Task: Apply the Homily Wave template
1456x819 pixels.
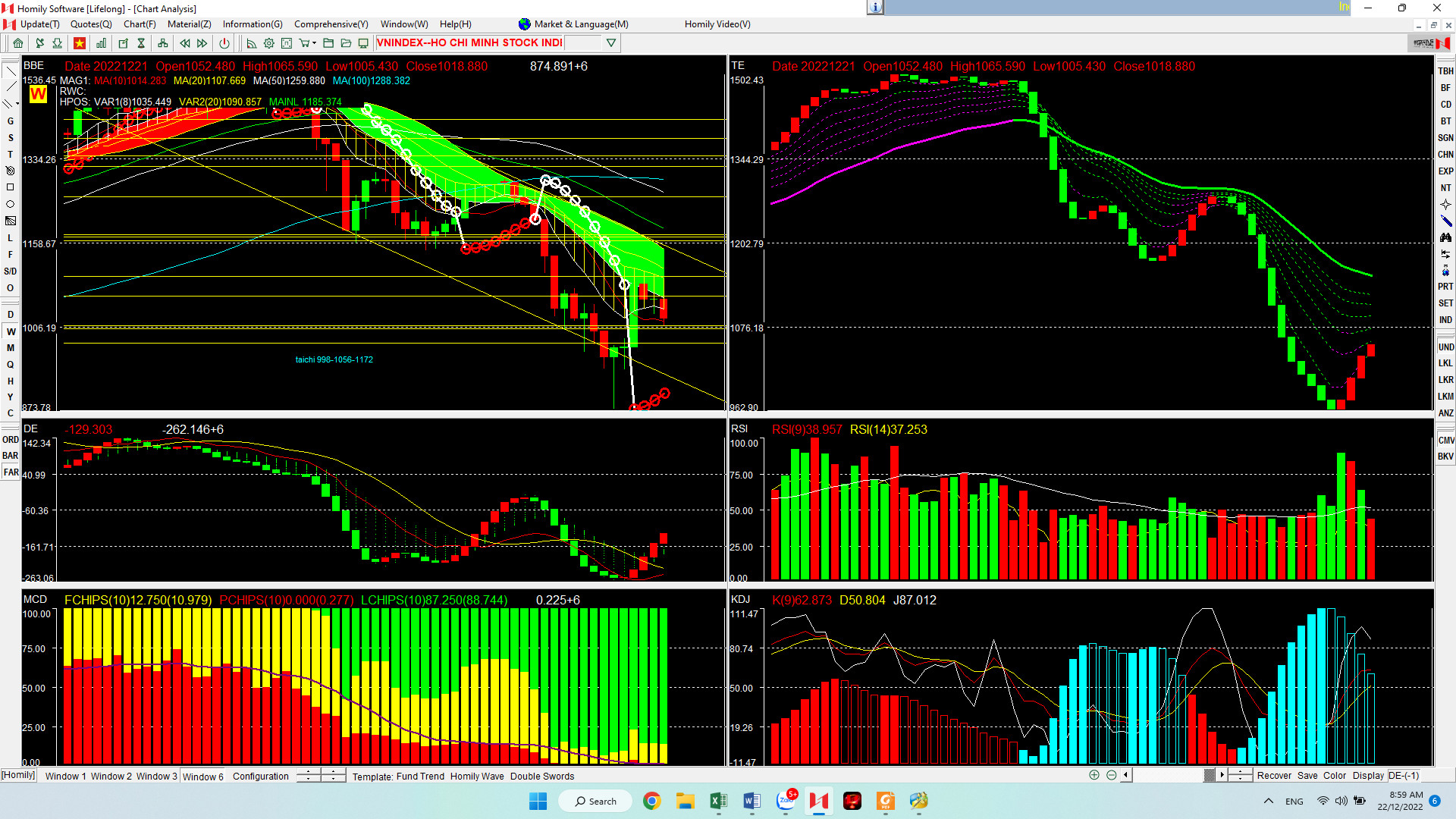Action: coord(476,776)
